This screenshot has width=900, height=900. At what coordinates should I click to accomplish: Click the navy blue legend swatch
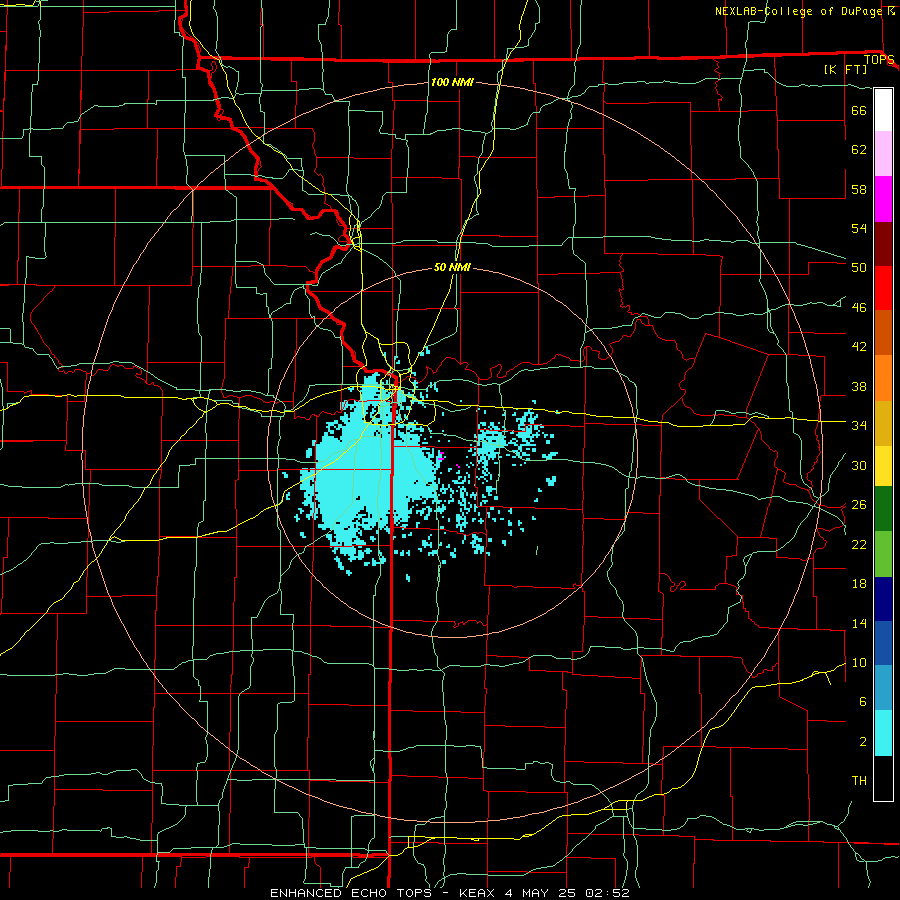(883, 599)
